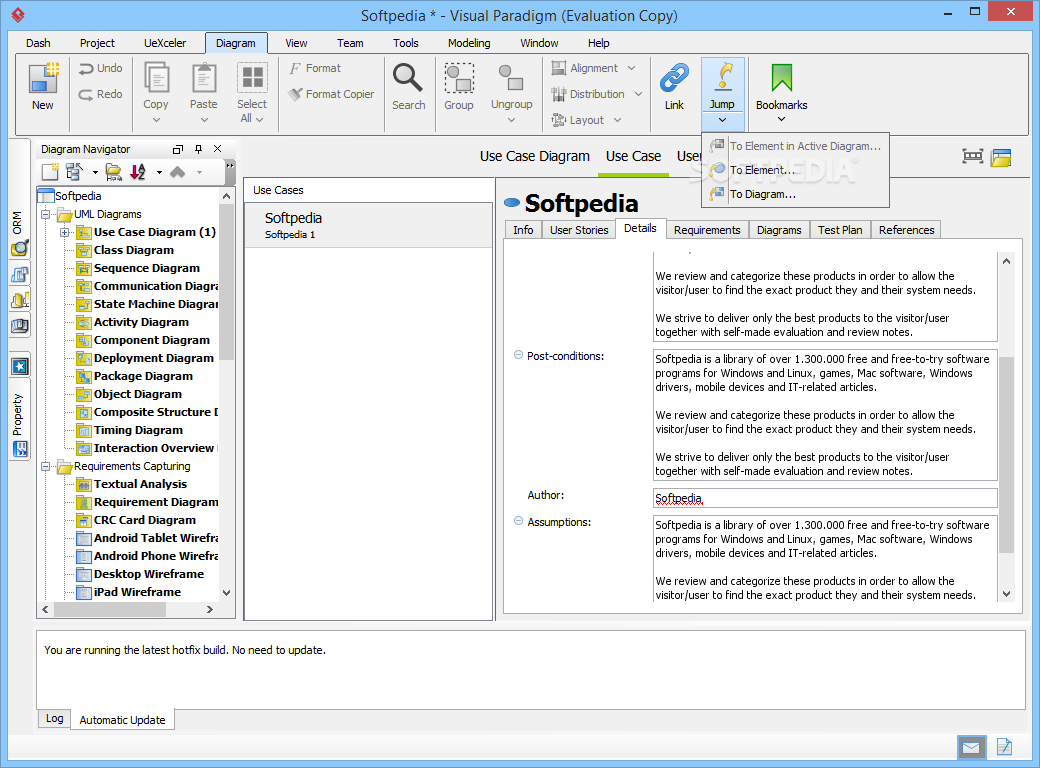Close the Diagram Navigator panel
Viewport: 1040px width, 768px height.
pos(218,149)
